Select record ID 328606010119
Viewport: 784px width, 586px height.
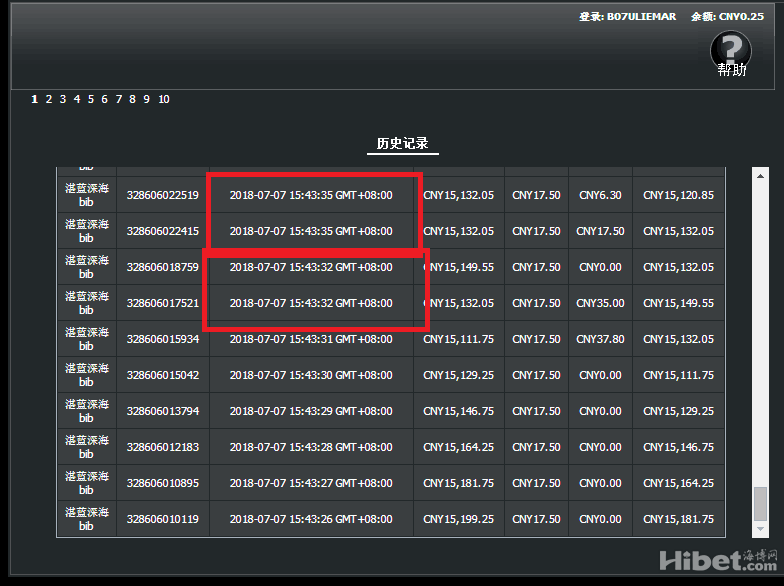pos(162,519)
